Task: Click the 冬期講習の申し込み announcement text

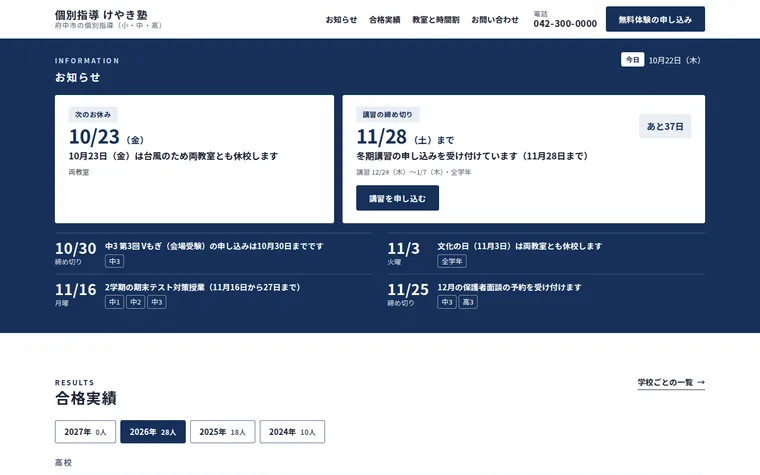Action: [x=473, y=156]
